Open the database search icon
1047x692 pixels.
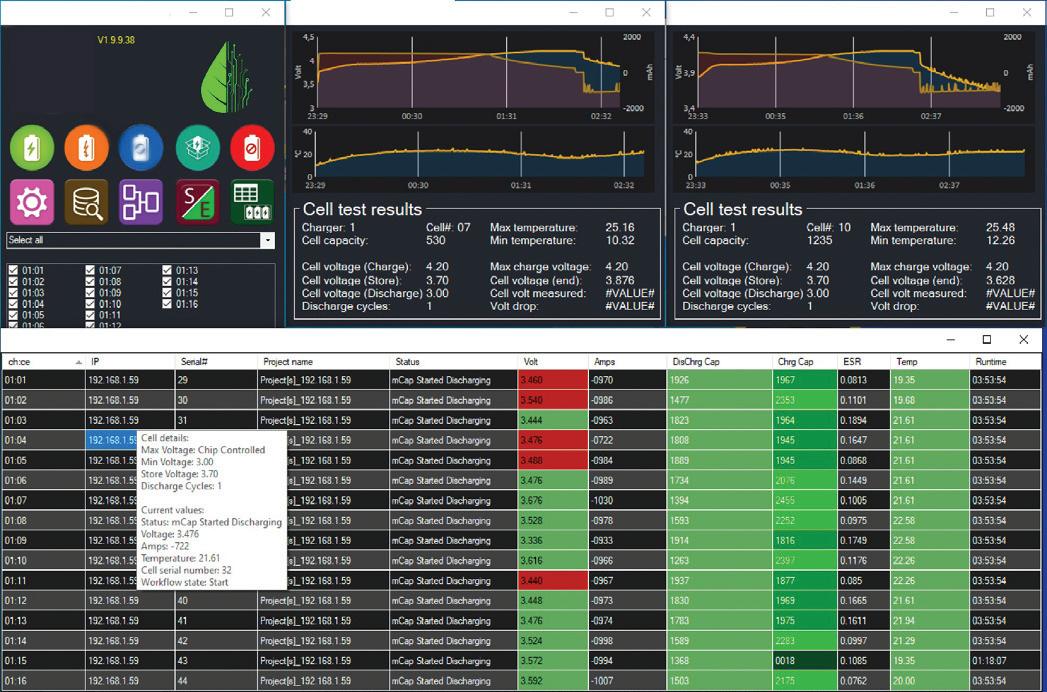87,202
